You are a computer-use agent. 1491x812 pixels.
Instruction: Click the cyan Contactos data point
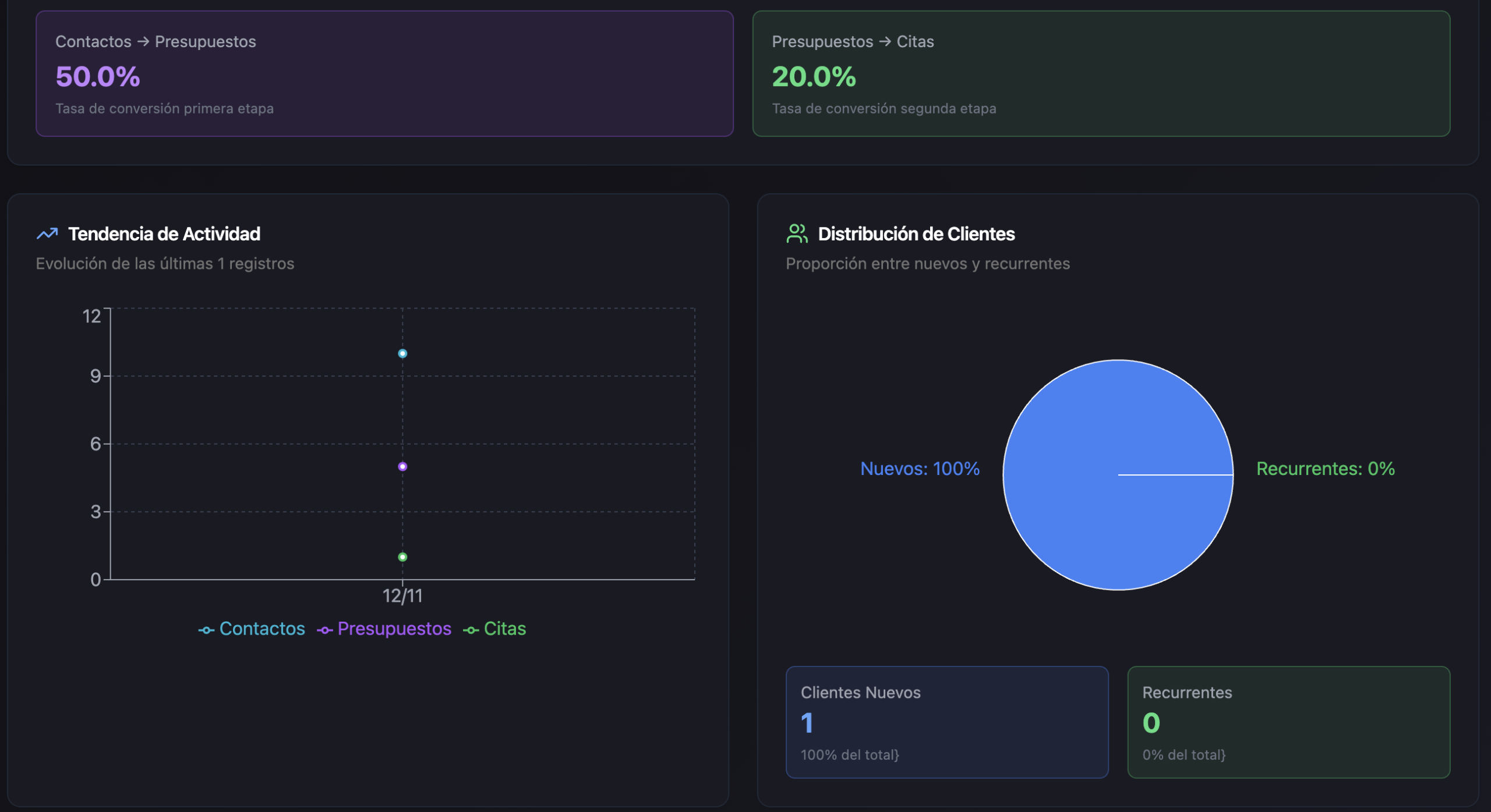pos(402,353)
